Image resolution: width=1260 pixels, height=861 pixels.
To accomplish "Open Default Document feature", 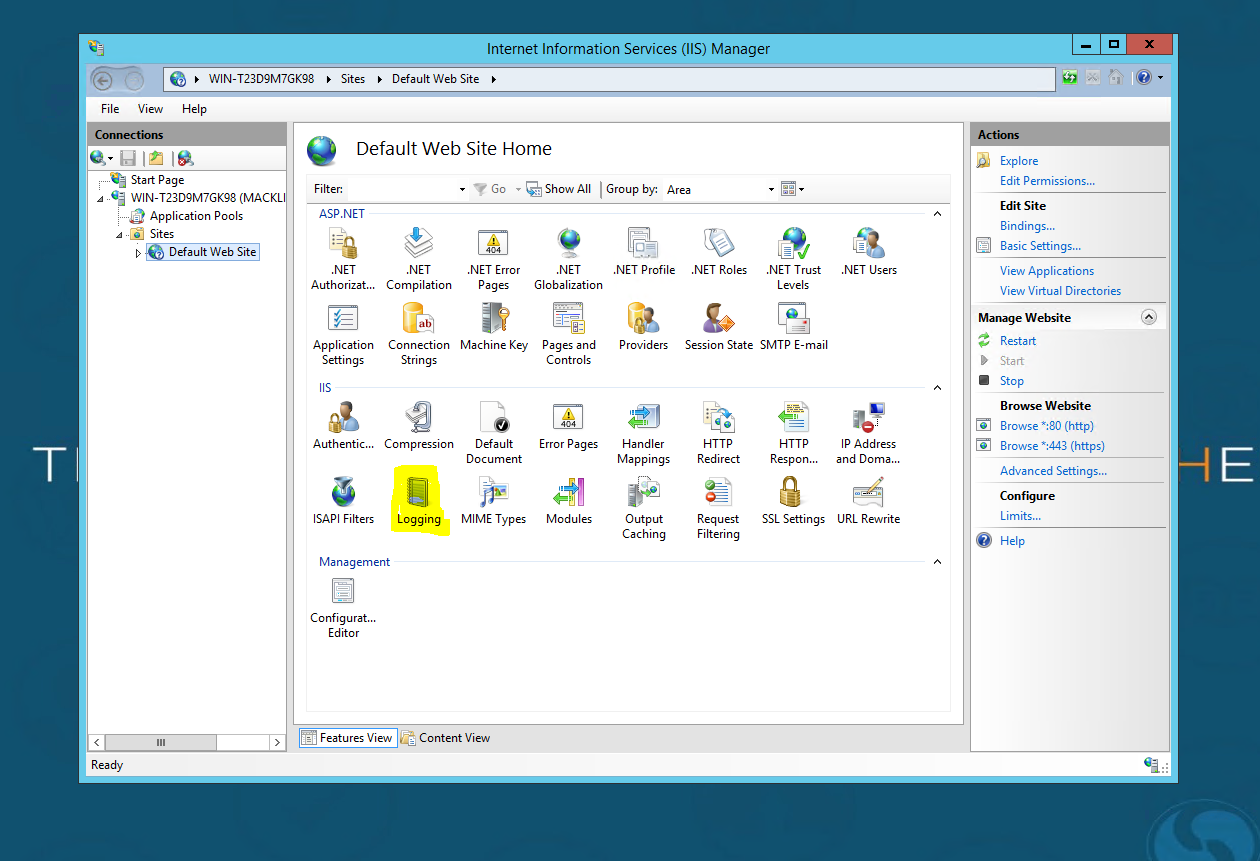I will click(x=493, y=432).
